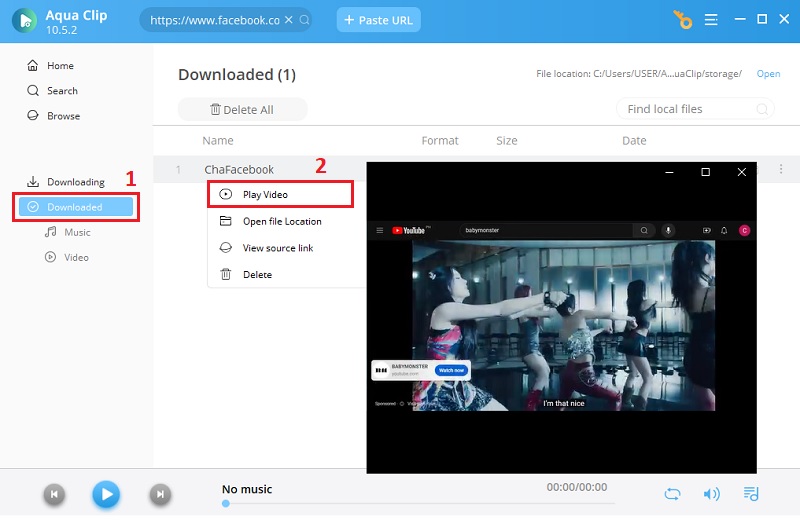Select the Downloaded section
800x520 pixels.
click(76, 207)
